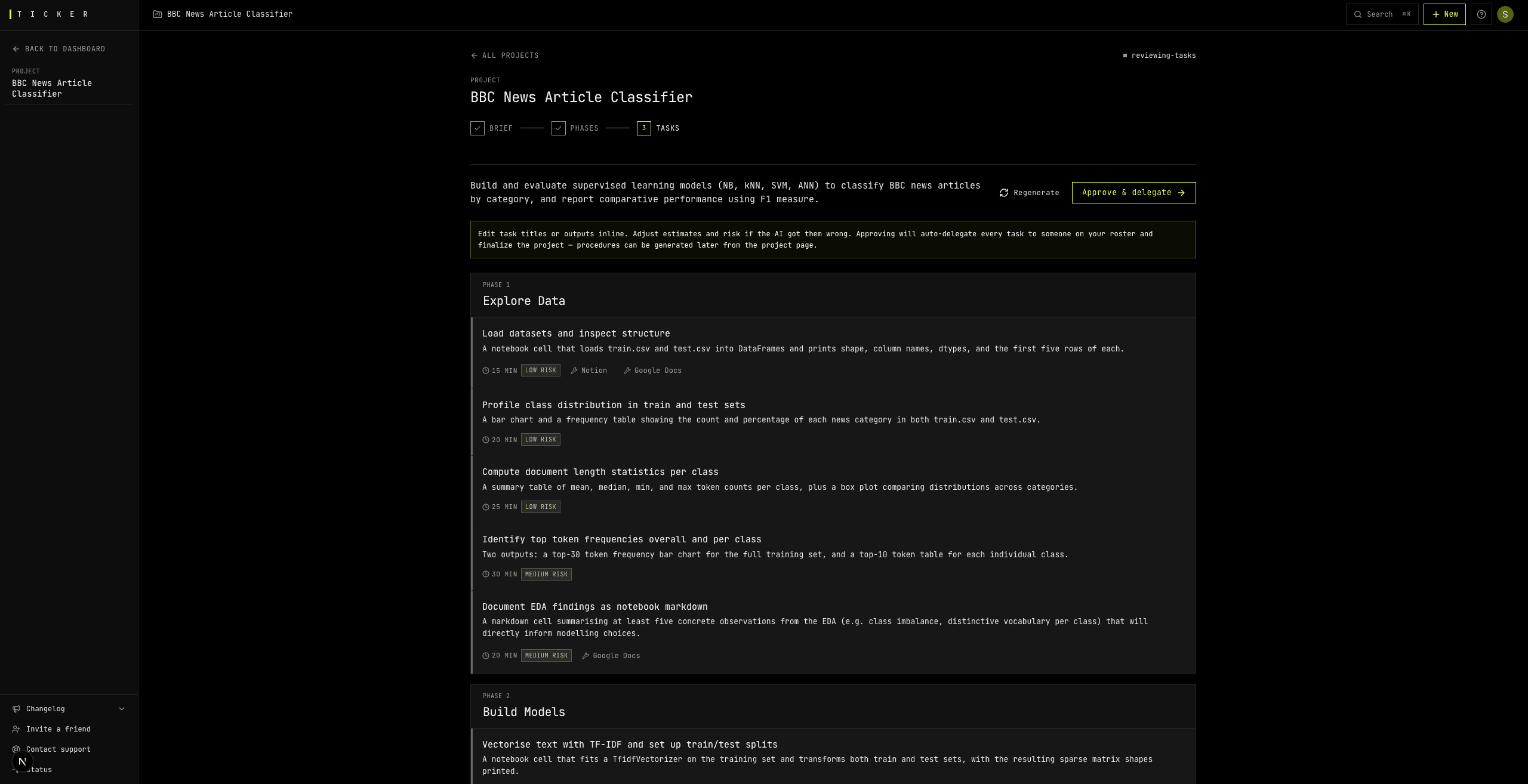Image resolution: width=1528 pixels, height=784 pixels.
Task: Click the round N badge icon
Action: pyautogui.click(x=22, y=761)
